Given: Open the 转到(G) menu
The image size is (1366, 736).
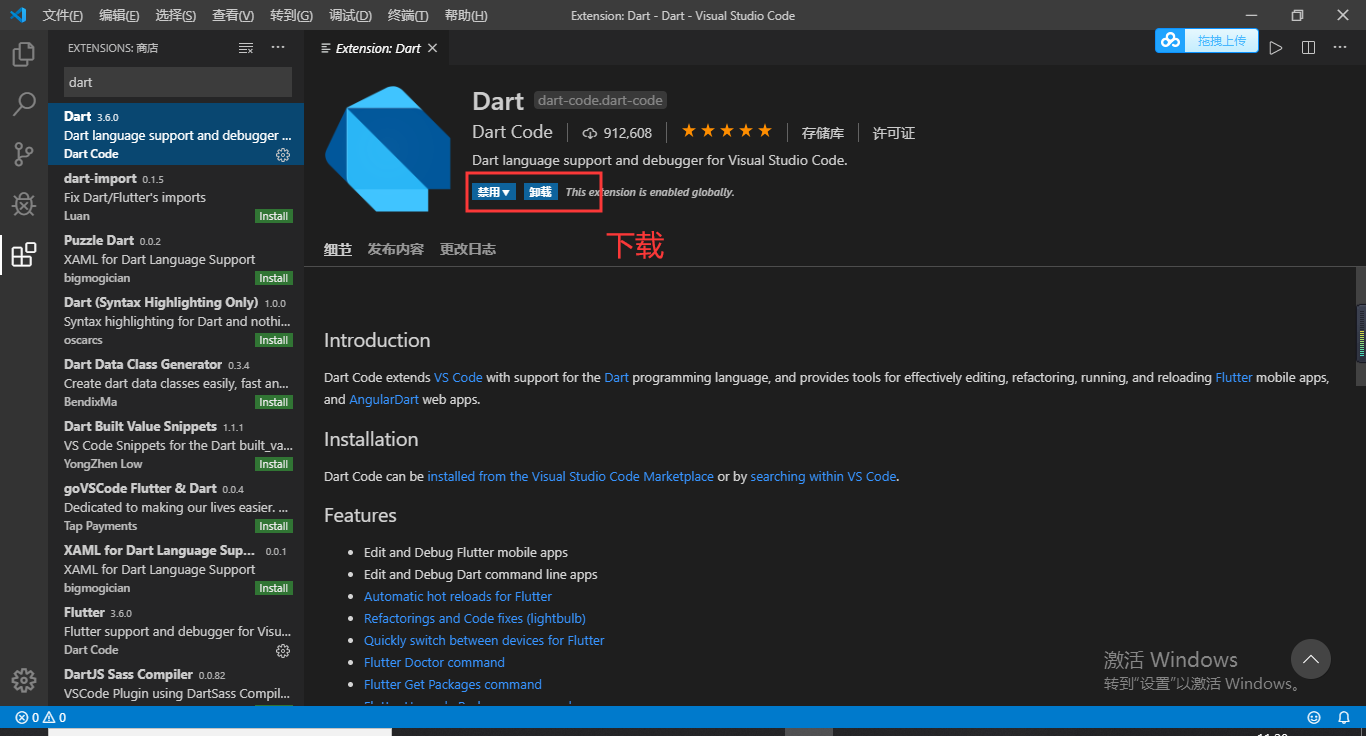Looking at the screenshot, I should pyautogui.click(x=291, y=15).
